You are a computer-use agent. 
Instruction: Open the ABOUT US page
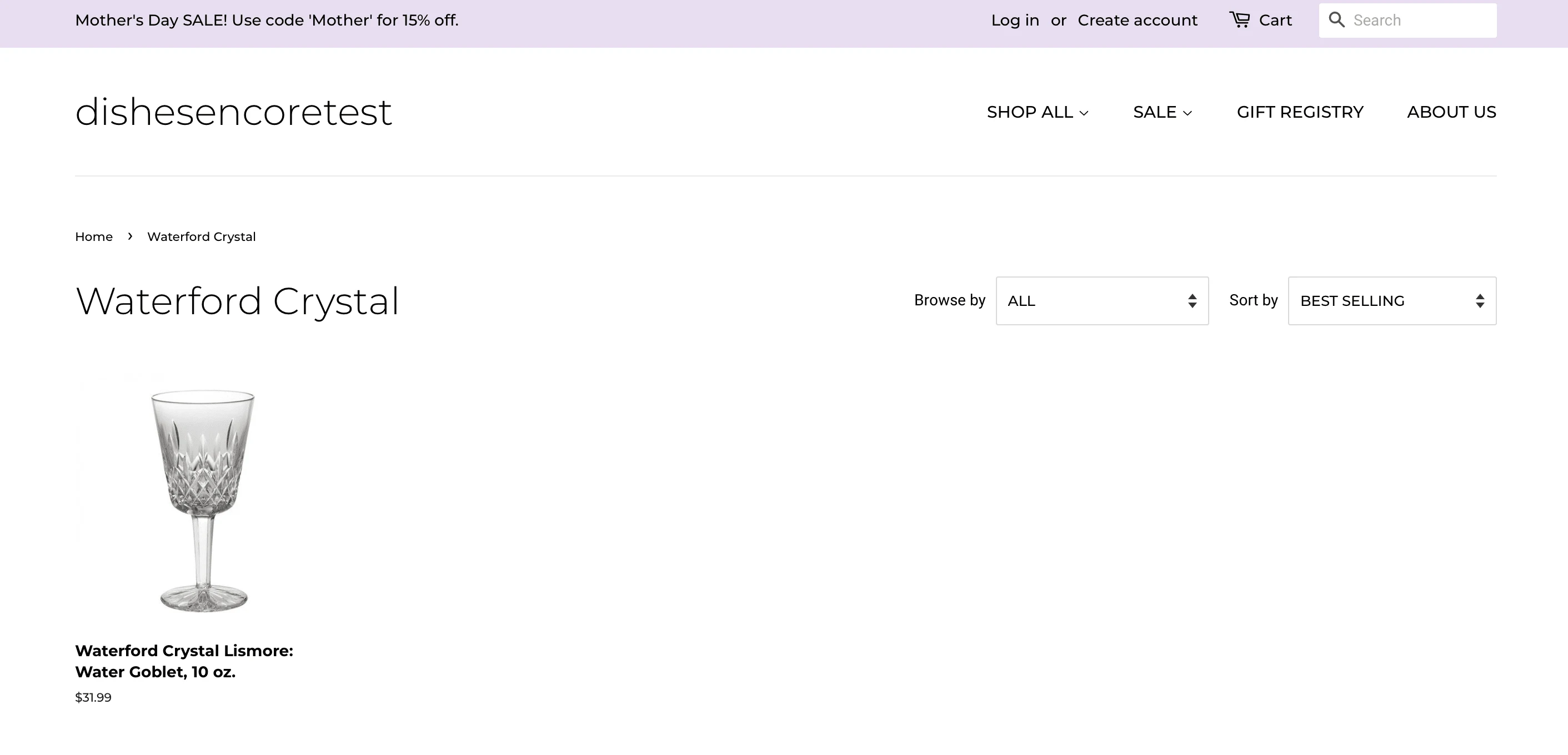point(1451,112)
